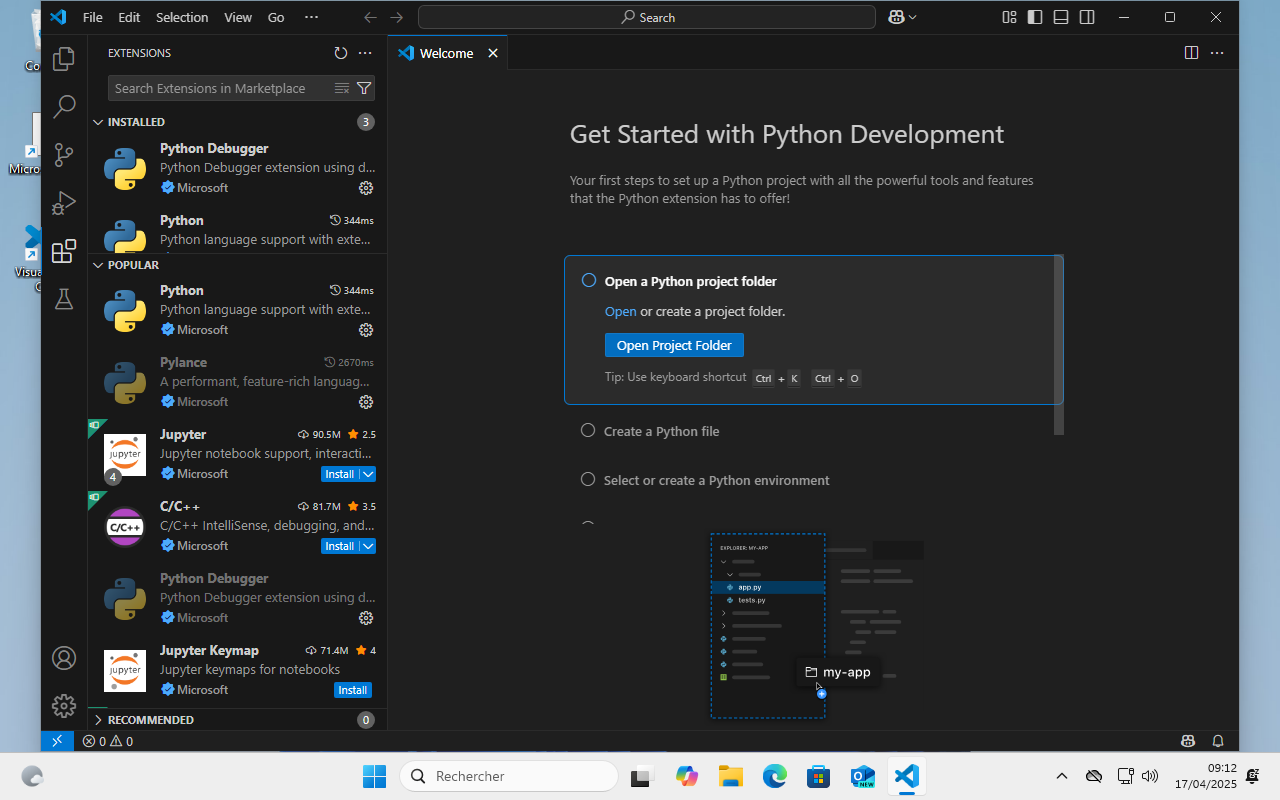Show more menu bar items ellipsis

click(311, 17)
